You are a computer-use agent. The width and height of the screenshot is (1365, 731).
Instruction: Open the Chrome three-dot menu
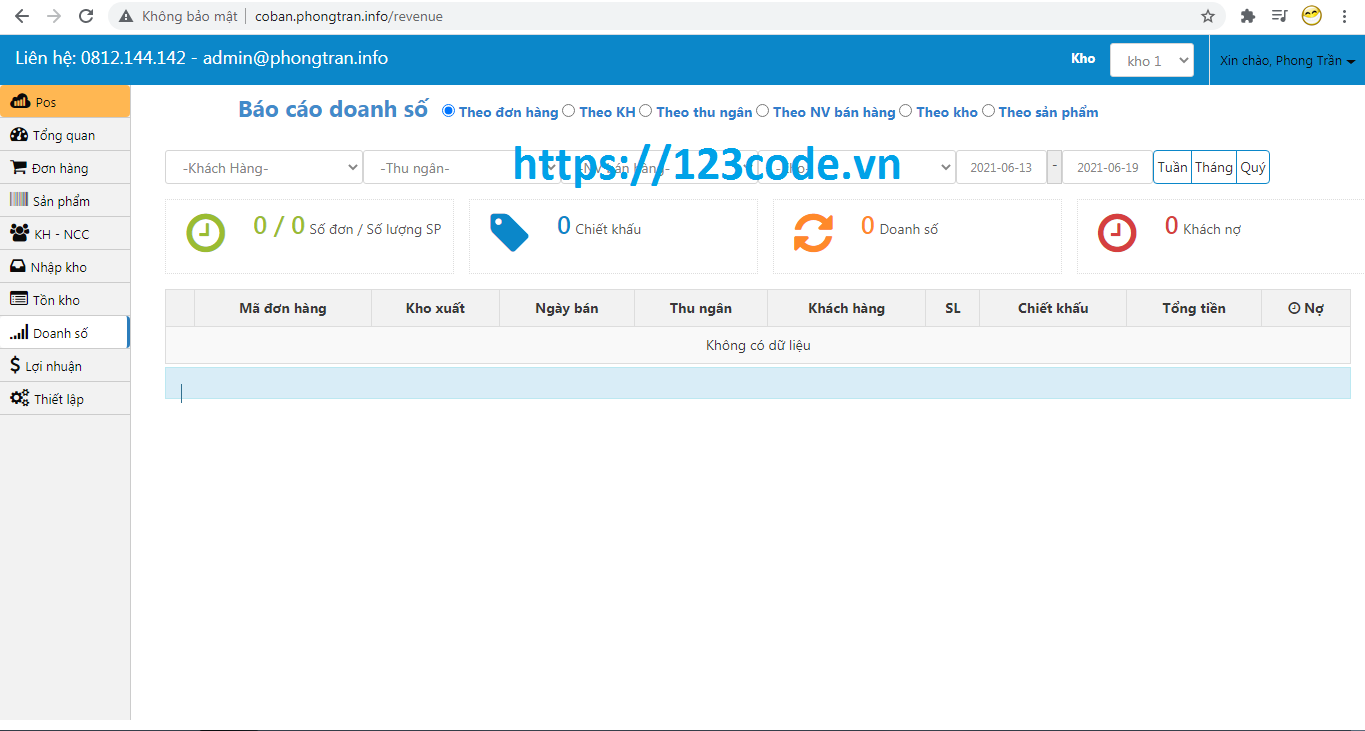1344,16
